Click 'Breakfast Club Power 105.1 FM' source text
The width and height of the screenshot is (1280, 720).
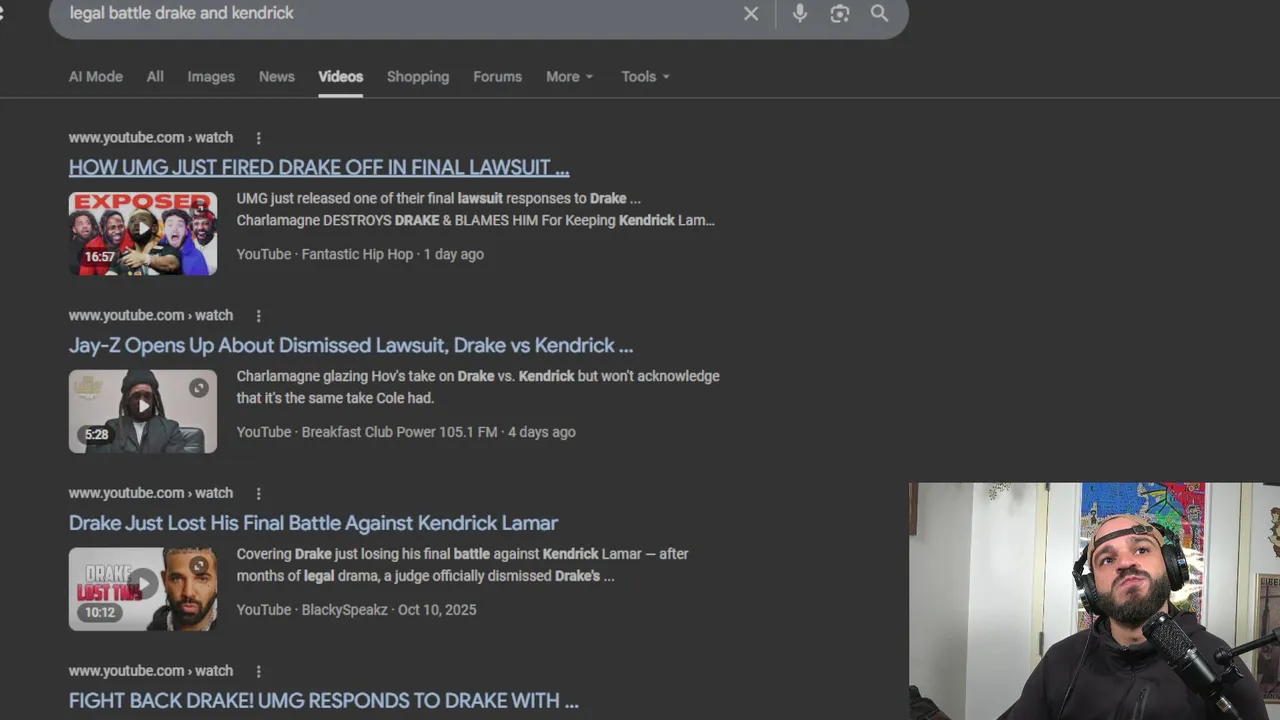(x=399, y=433)
